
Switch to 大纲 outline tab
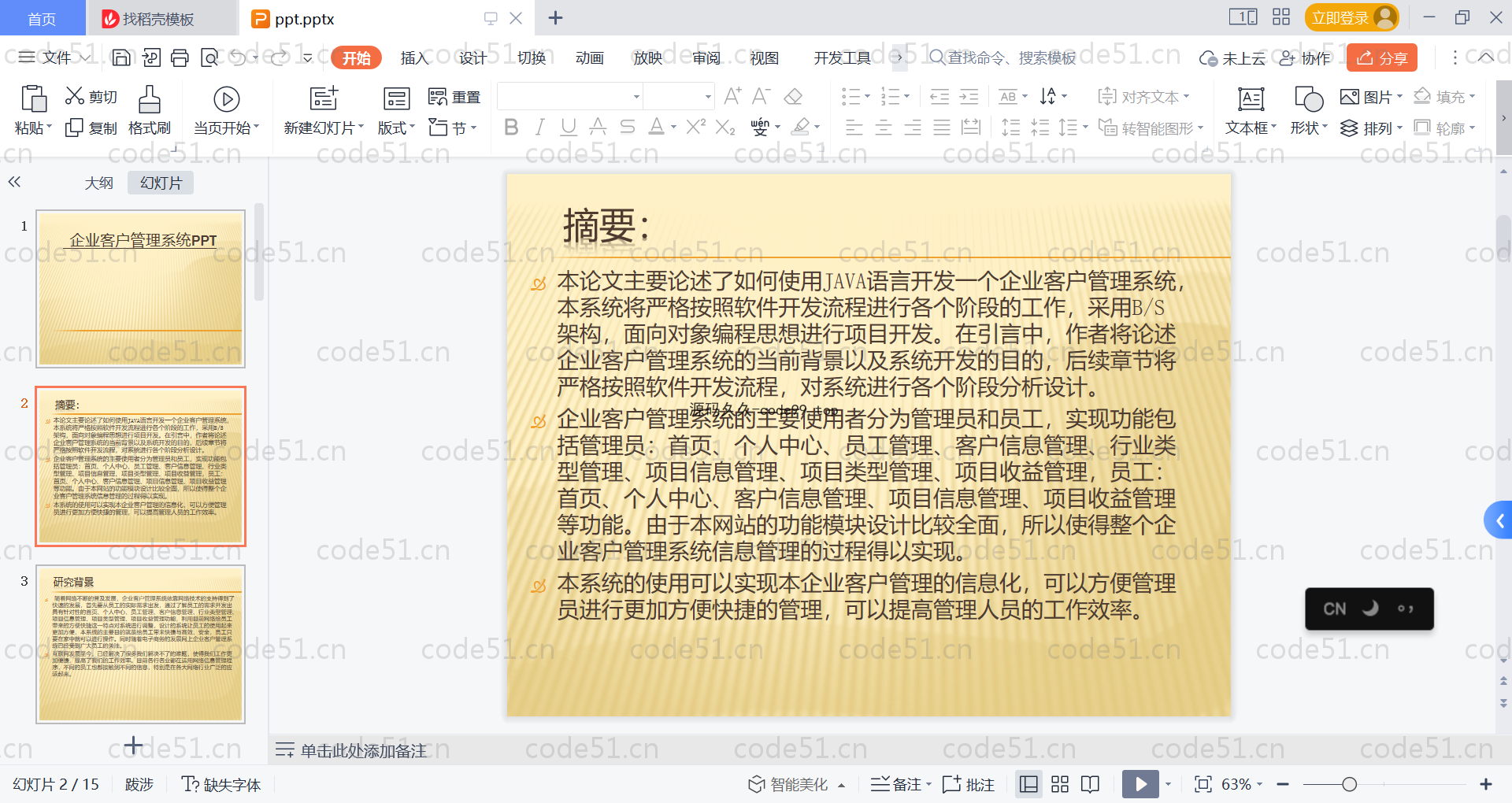pyautogui.click(x=99, y=183)
